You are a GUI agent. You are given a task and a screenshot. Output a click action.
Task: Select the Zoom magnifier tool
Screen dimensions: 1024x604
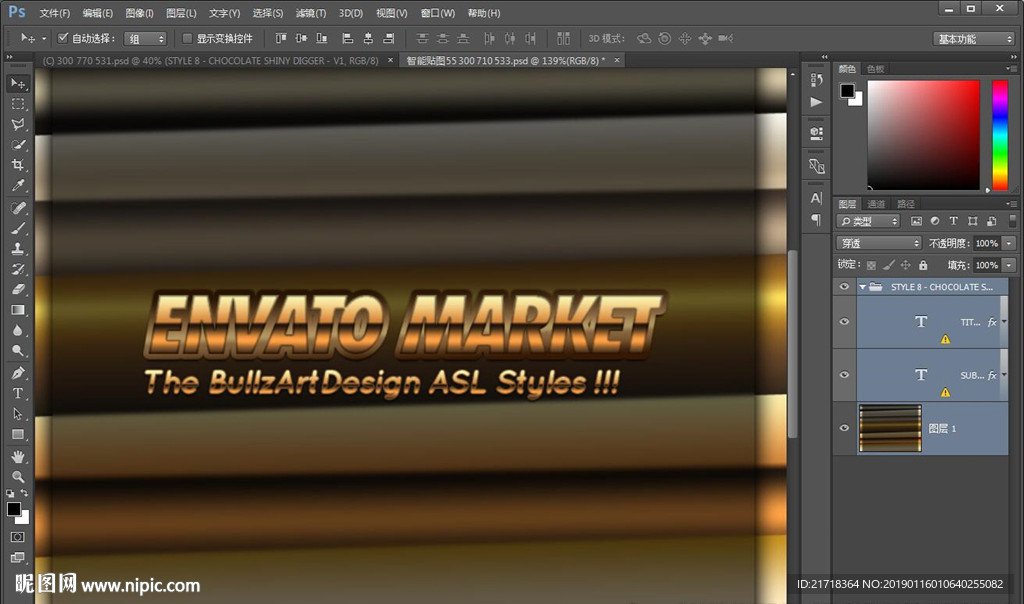coord(18,477)
